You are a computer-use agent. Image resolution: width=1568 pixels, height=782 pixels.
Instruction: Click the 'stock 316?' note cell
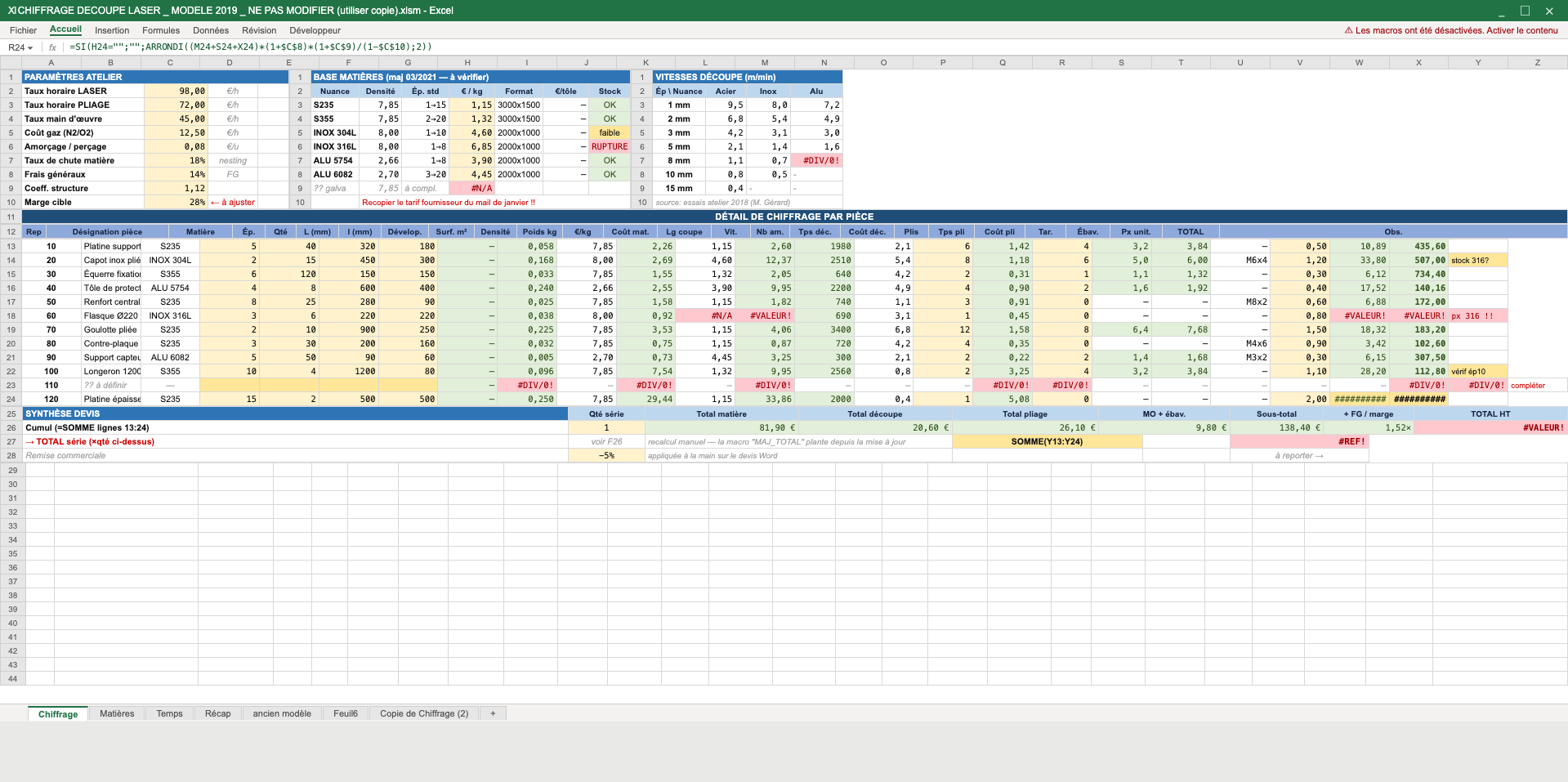[x=1478, y=261]
